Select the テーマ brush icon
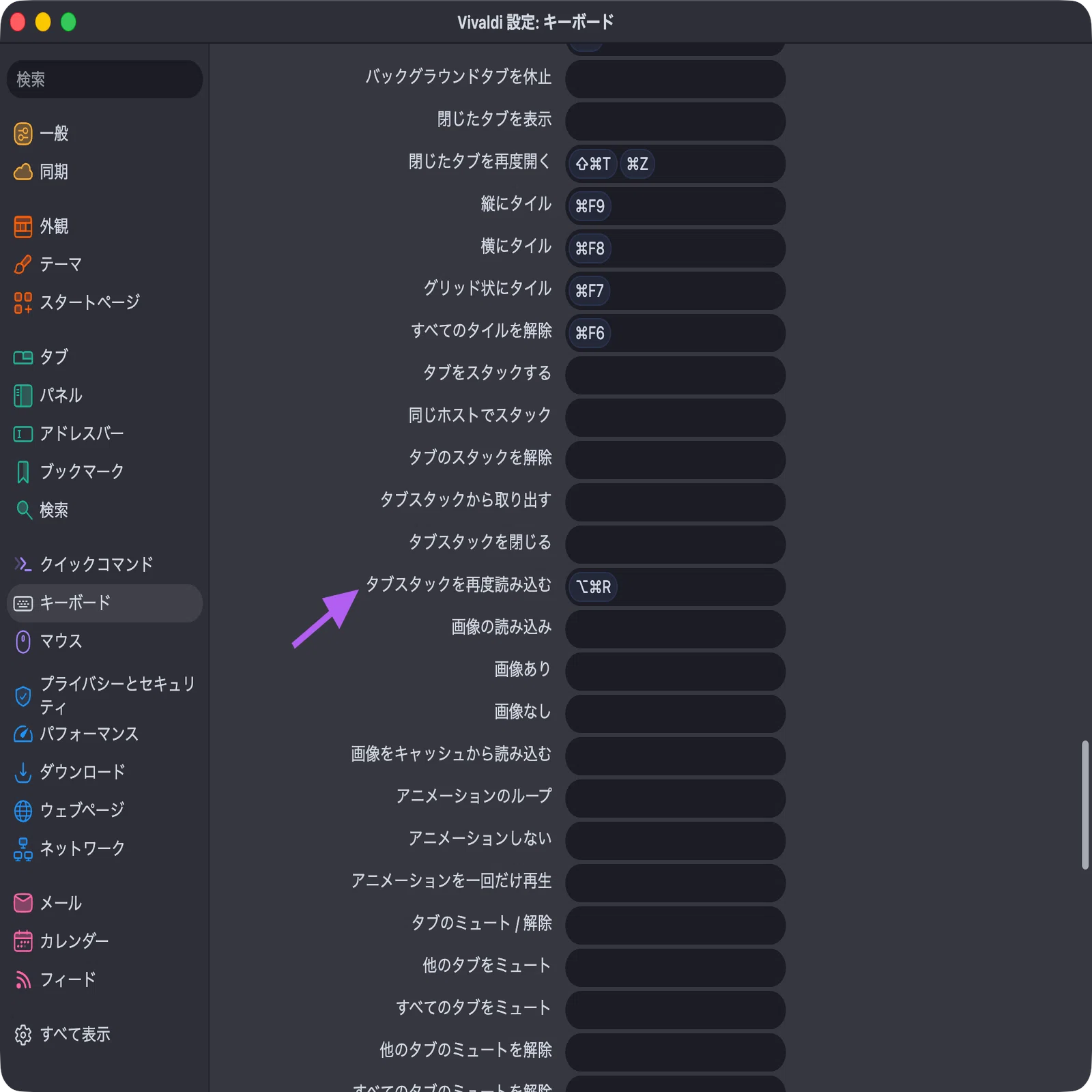The image size is (1092, 1092). 23,265
